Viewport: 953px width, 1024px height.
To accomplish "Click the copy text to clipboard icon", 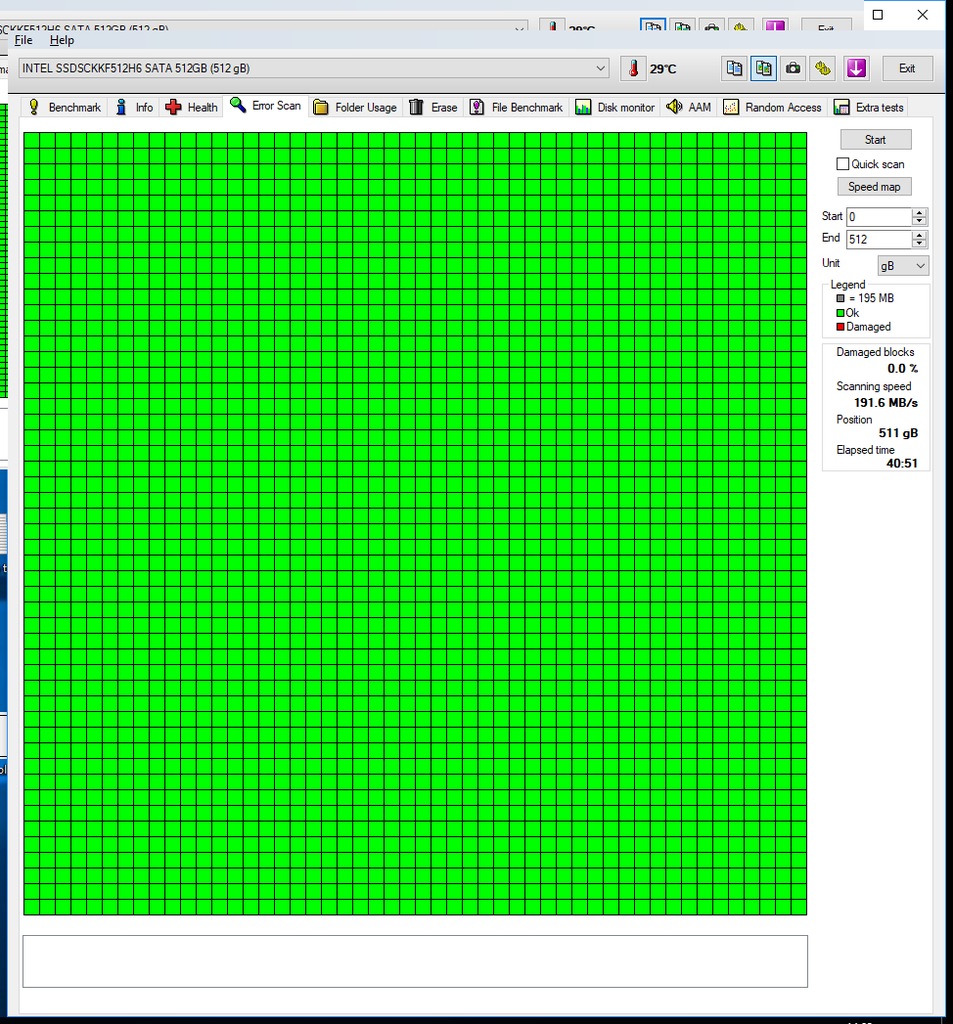I will 734,69.
